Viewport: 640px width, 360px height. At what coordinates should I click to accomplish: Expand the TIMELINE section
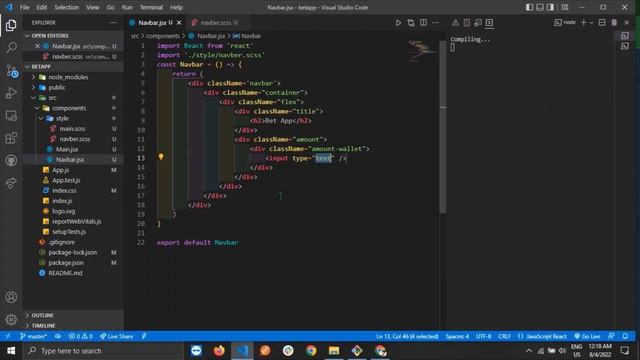click(x=73, y=325)
